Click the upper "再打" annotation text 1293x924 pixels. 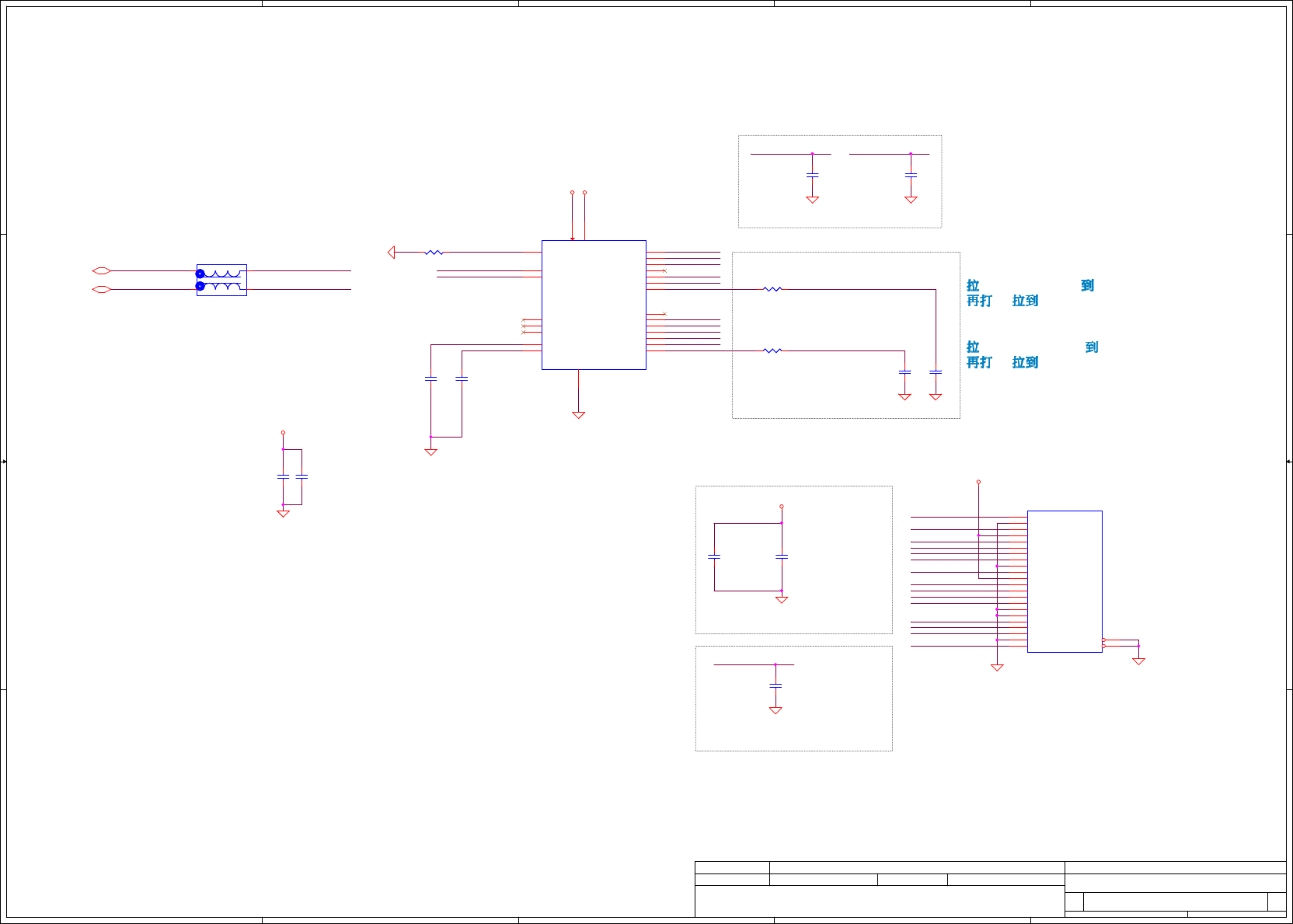tap(979, 301)
